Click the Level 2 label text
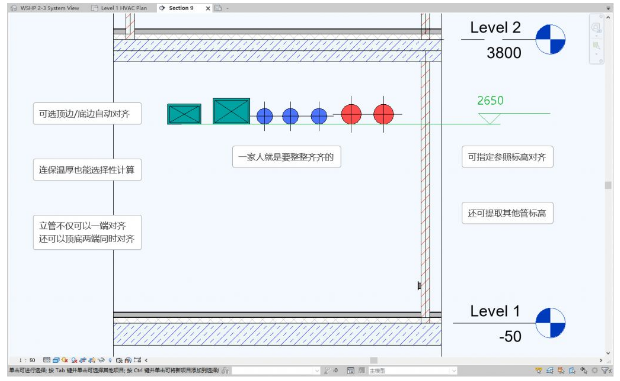The height and width of the screenshot is (381, 620). coord(495,28)
